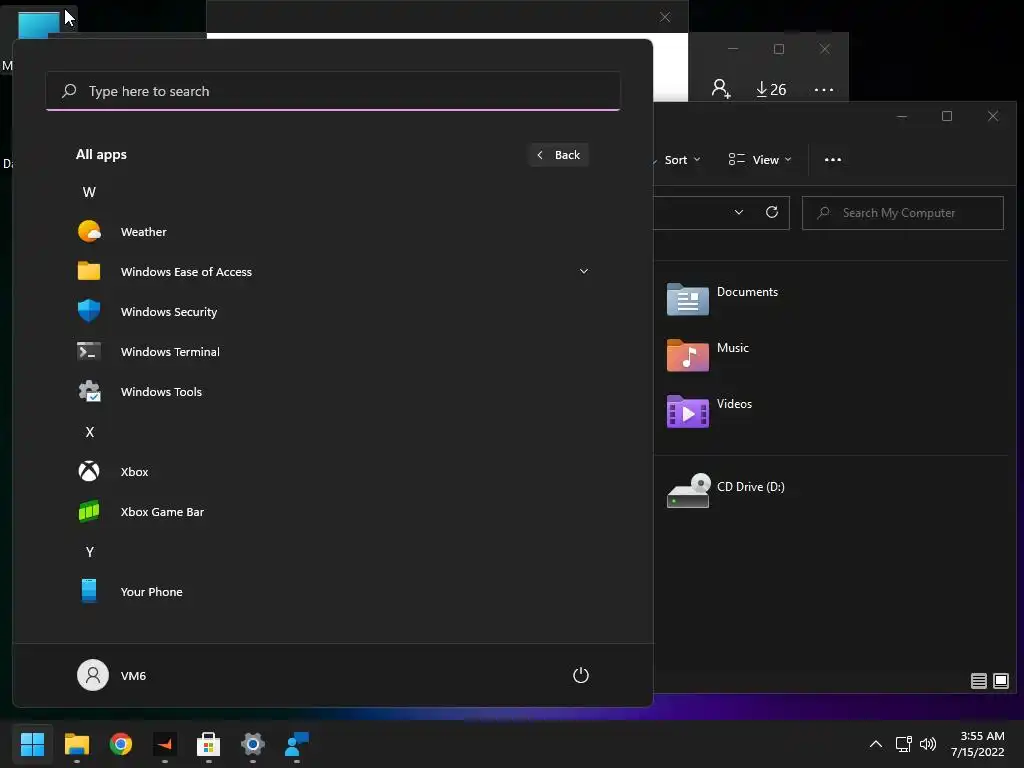This screenshot has height=768, width=1024.
Task: Open the Weather app icon
Action: [89, 232]
